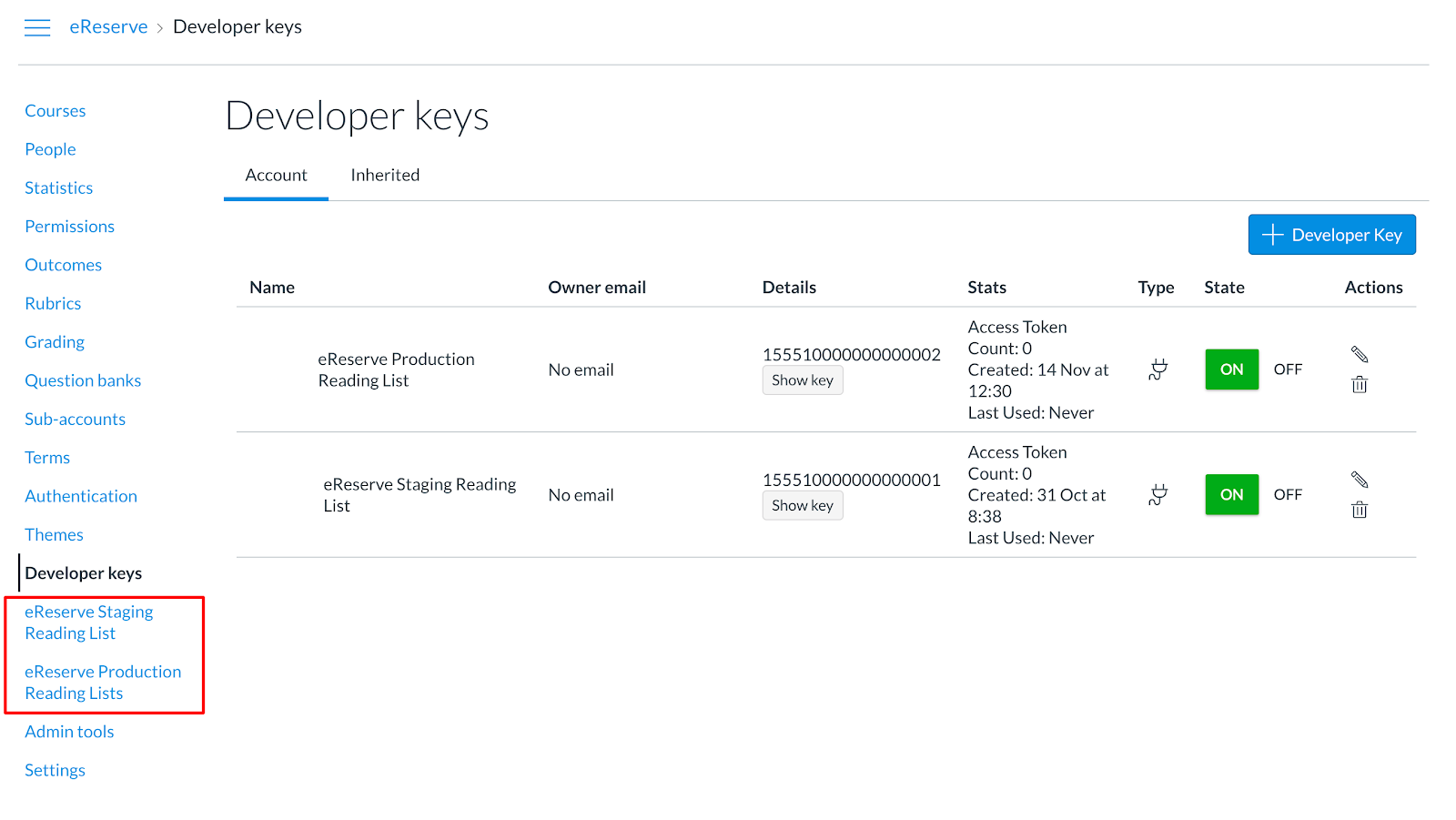
Task: Click the plug type icon for Staging key
Action: (1158, 495)
